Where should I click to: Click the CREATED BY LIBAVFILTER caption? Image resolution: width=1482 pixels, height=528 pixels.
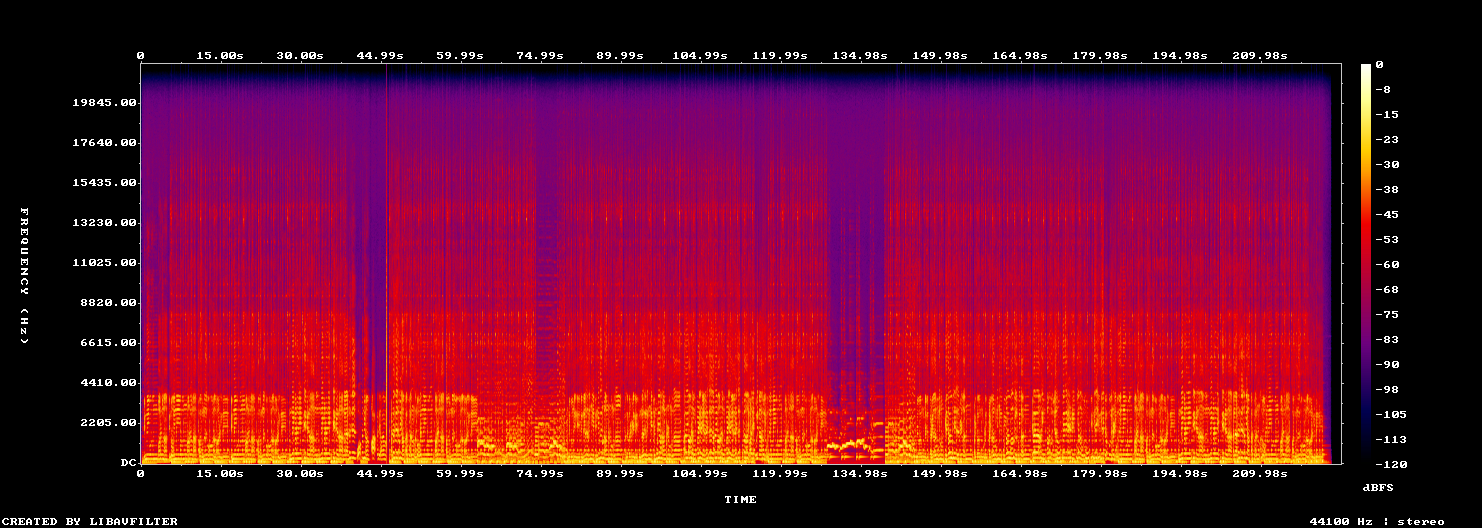click(x=91, y=522)
